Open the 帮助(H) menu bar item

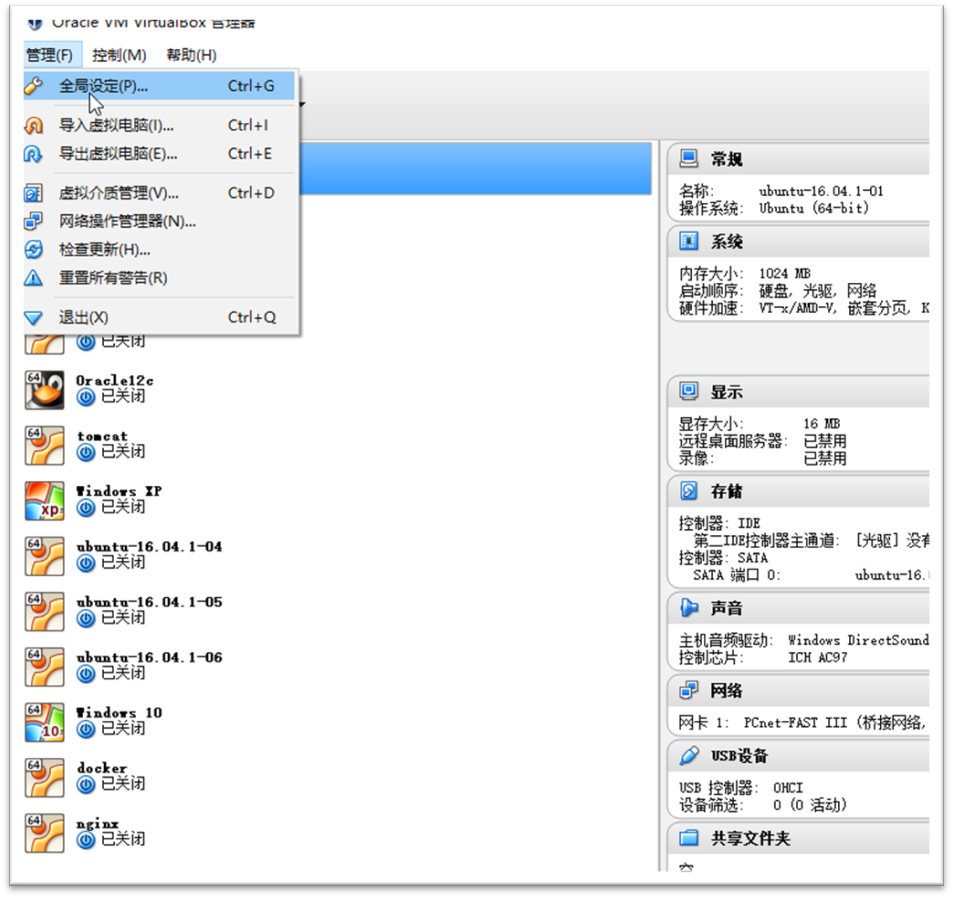click(192, 55)
